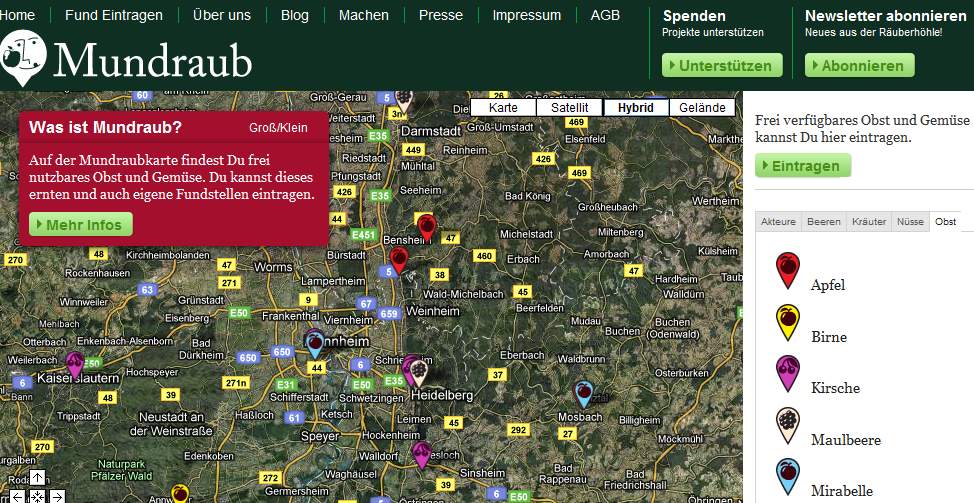Screen dimensions: 974x503
Task: Click the red Apfel pin in legend
Action: 788,268
